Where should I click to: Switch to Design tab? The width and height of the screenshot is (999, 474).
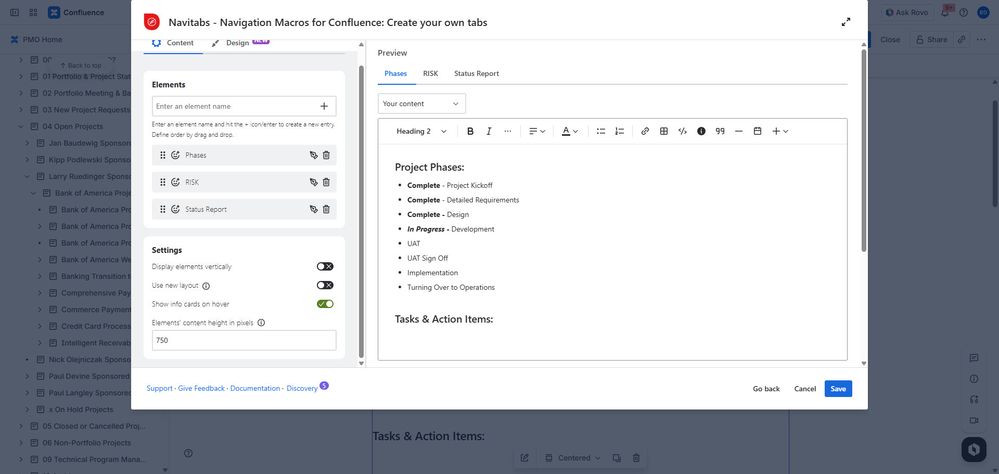tap(239, 43)
